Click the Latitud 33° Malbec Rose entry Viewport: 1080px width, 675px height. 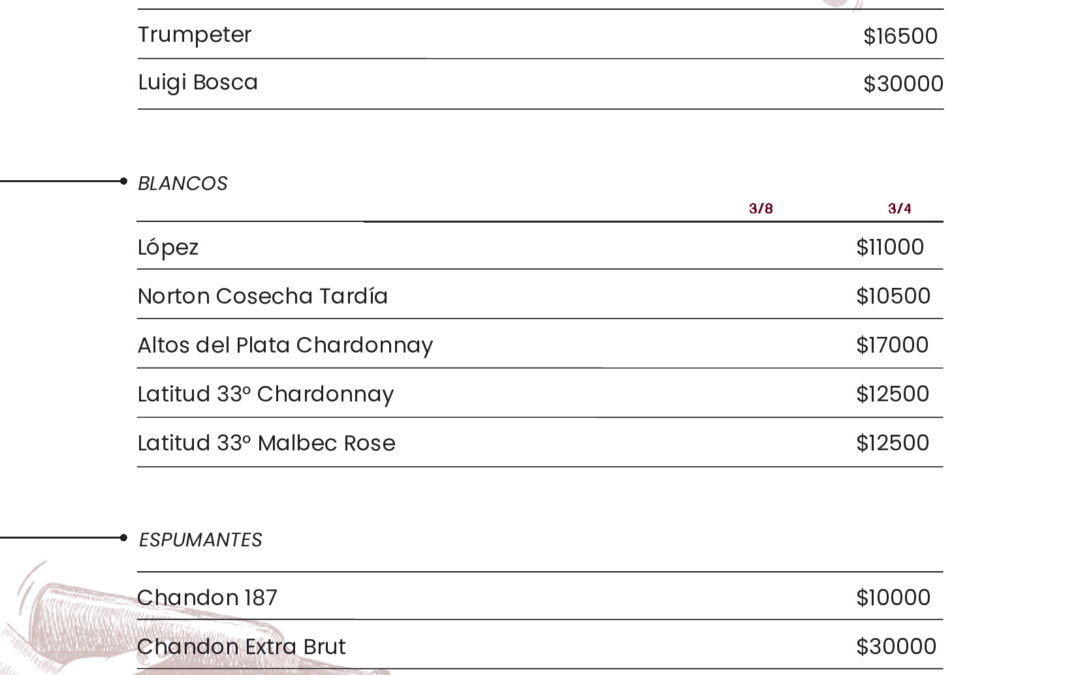(266, 444)
